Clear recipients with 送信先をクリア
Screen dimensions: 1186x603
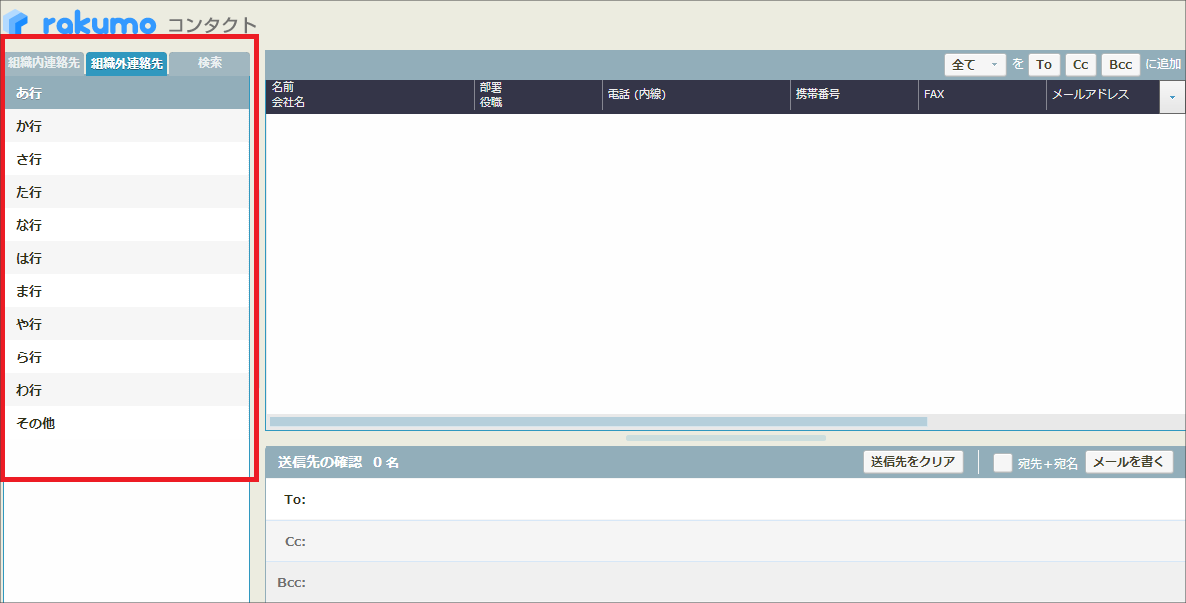(x=913, y=462)
